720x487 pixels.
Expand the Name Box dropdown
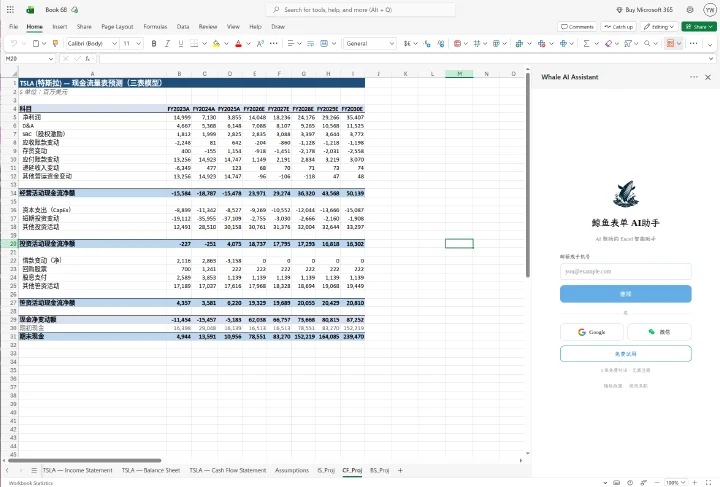51,59
